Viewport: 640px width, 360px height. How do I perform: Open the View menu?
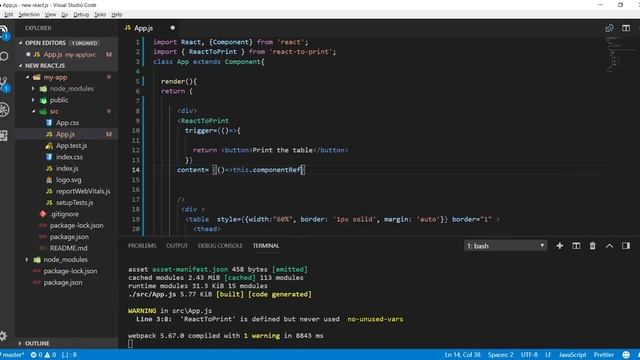tap(50, 14)
